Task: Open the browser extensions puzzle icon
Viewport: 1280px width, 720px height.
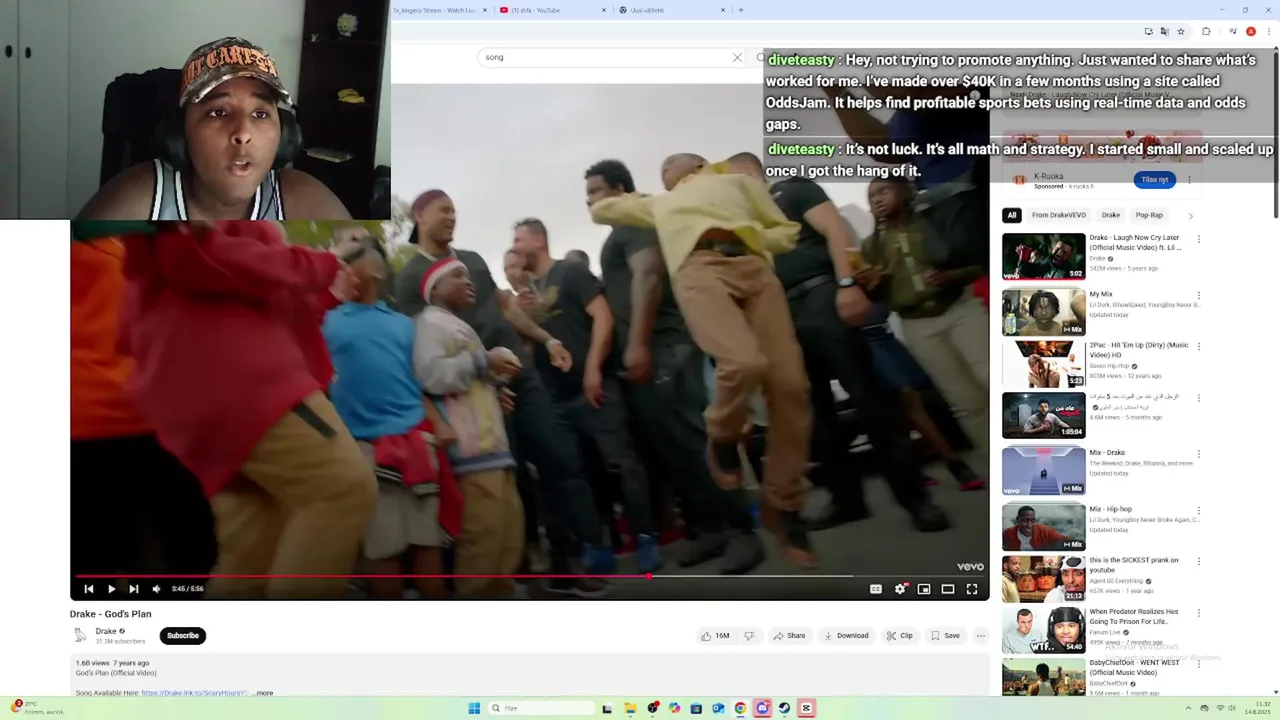Action: [x=1206, y=31]
